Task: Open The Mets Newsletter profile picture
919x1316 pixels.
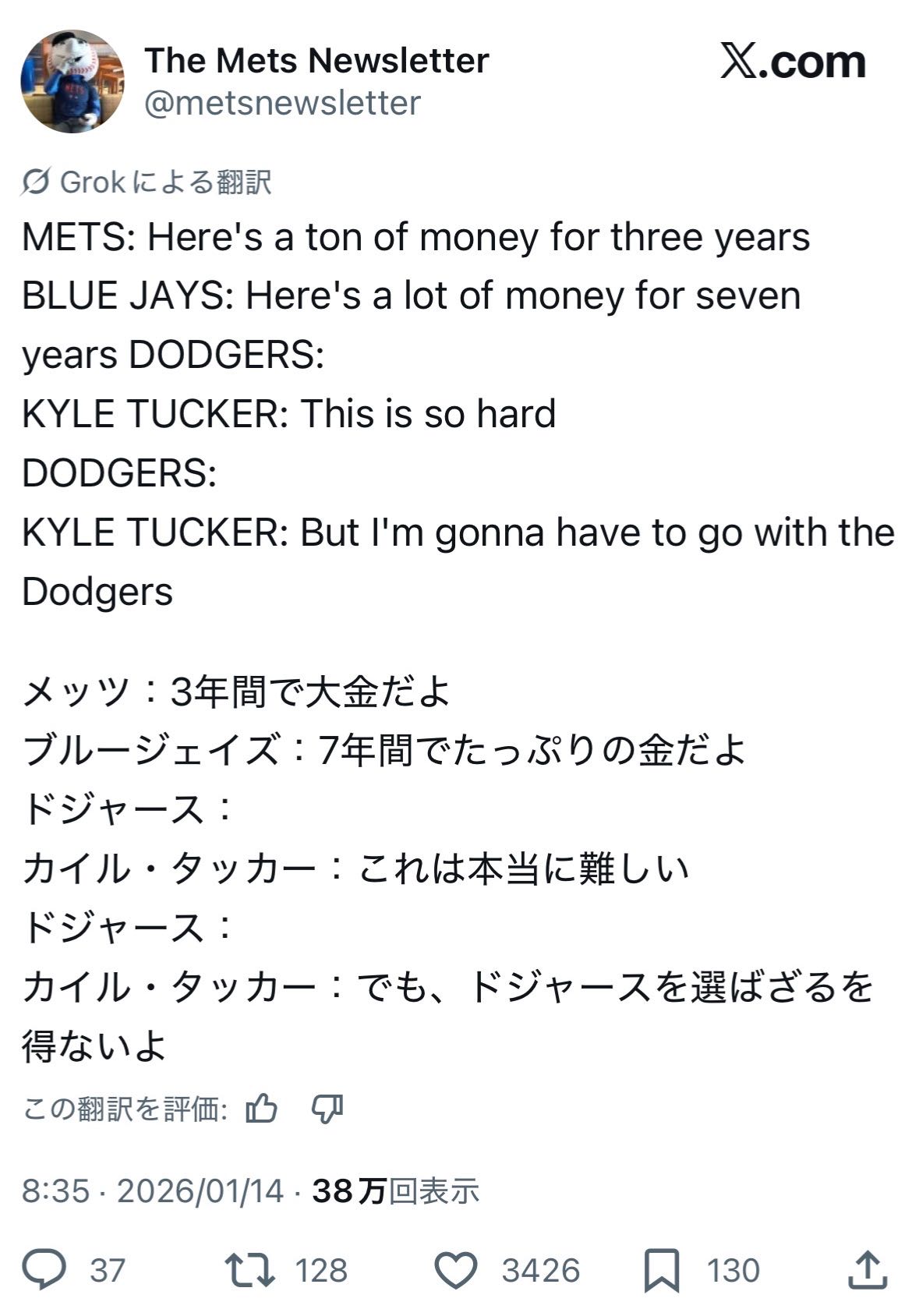Action: [72, 82]
